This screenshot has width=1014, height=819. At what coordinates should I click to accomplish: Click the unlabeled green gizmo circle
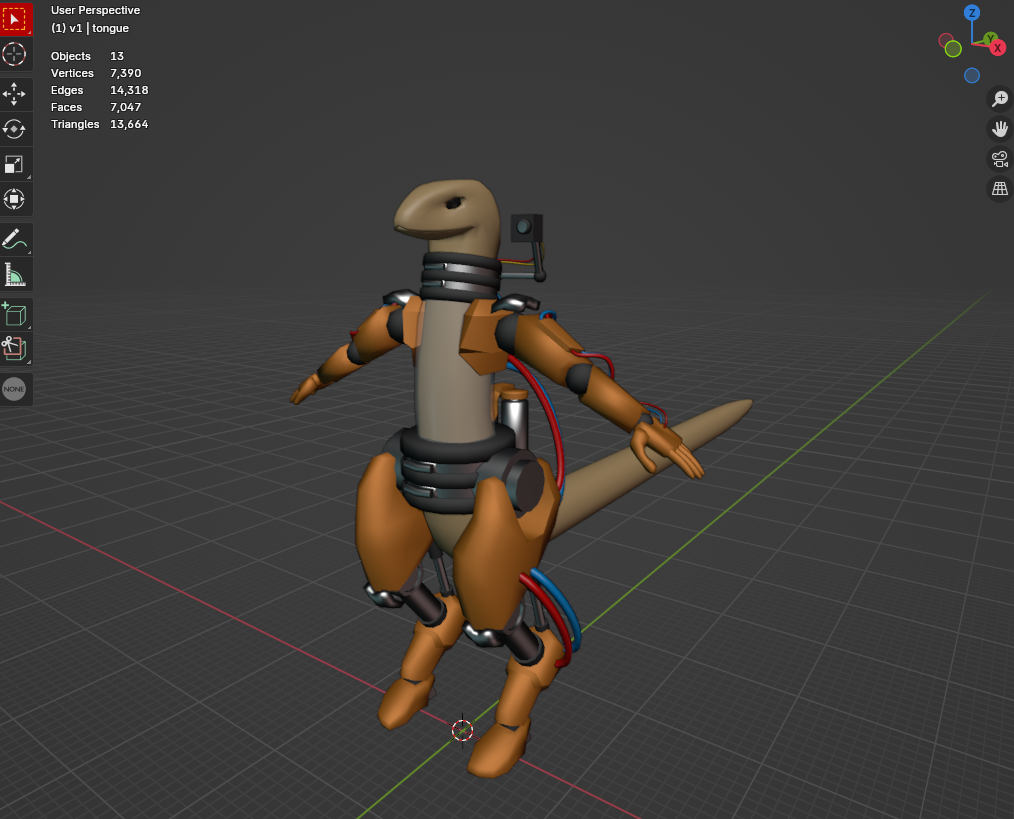pos(953,49)
